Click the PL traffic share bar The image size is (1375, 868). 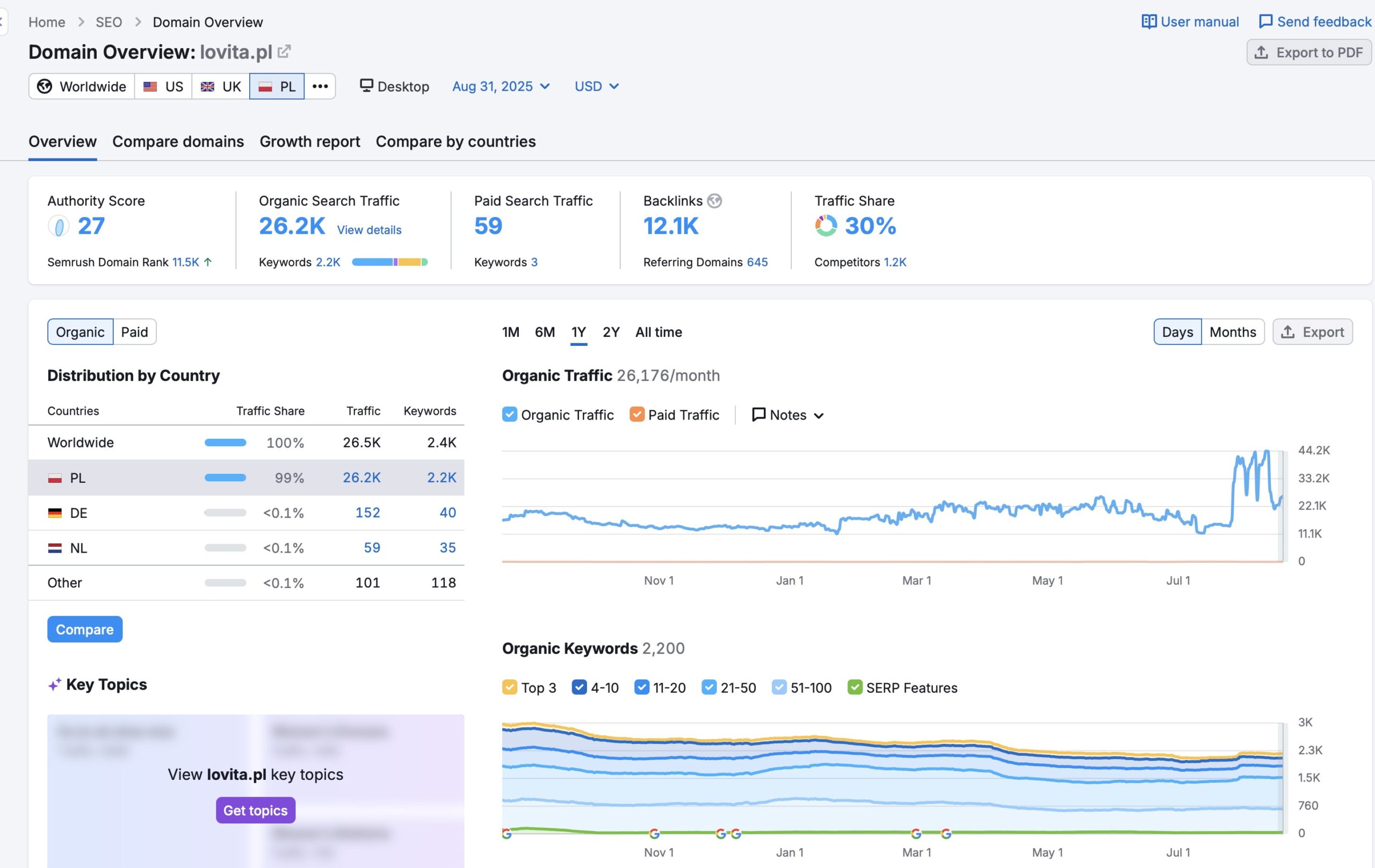(x=226, y=478)
